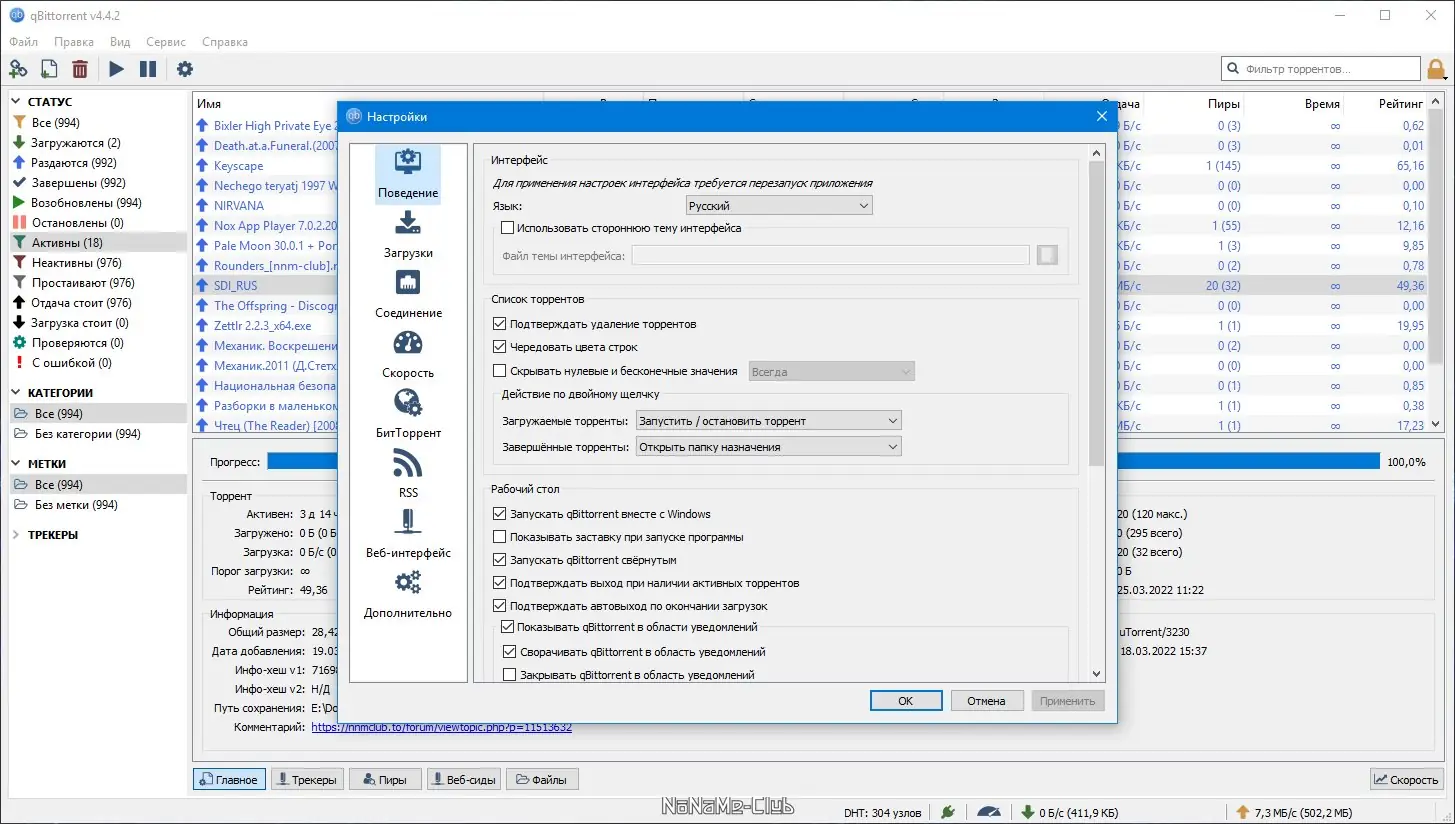Viewport: 1455px width, 824px height.
Task: Select the Zettlr 2.2.3_x64.exe torrent row
Action: pyautogui.click(x=262, y=325)
